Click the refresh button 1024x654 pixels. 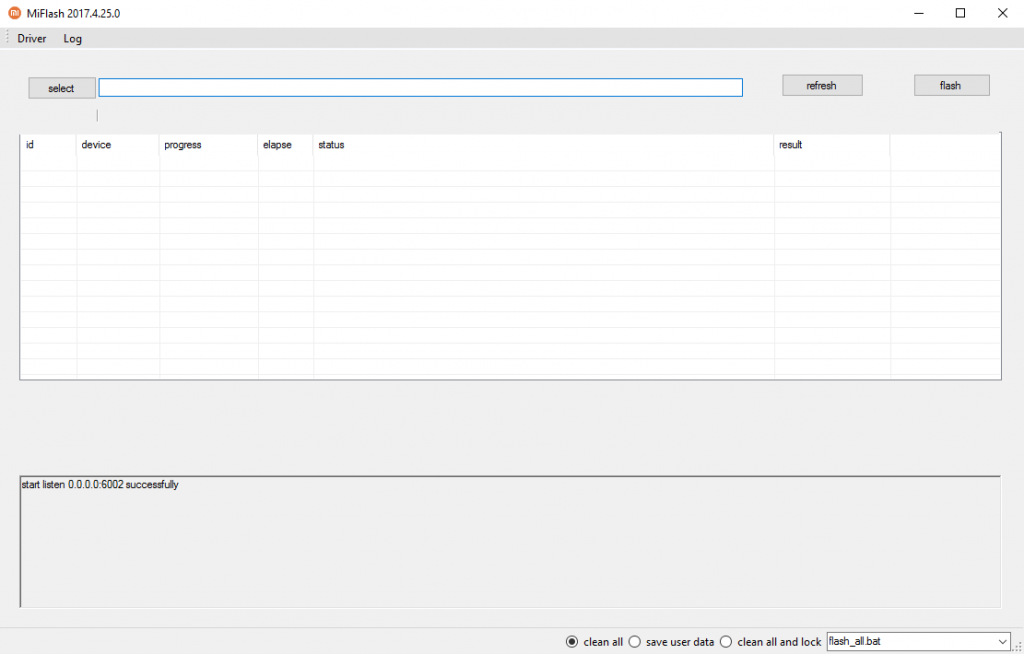(822, 86)
